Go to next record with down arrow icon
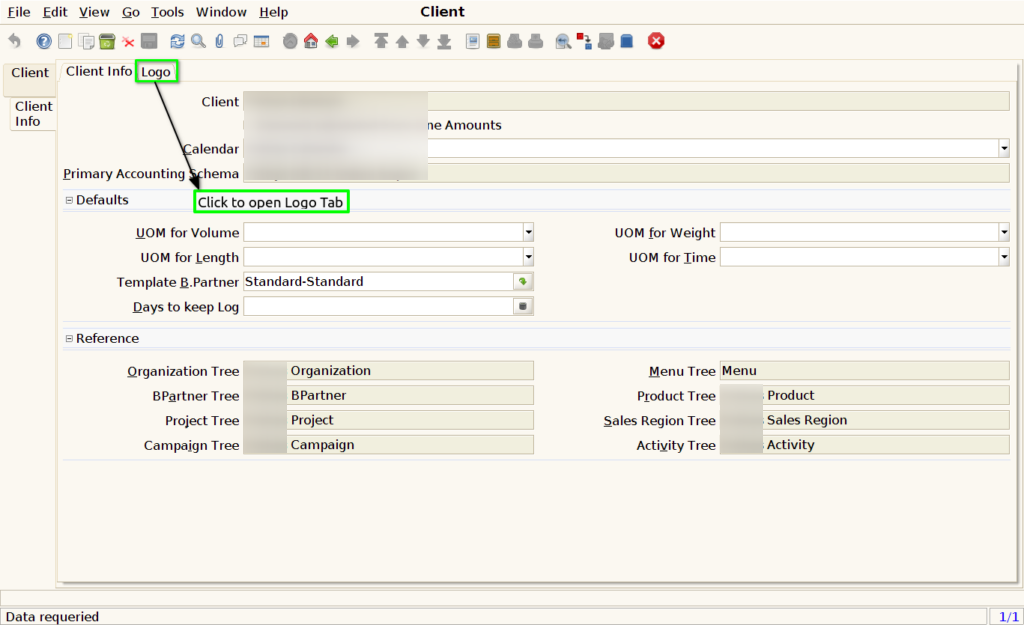Image resolution: width=1024 pixels, height=625 pixels. (x=423, y=41)
